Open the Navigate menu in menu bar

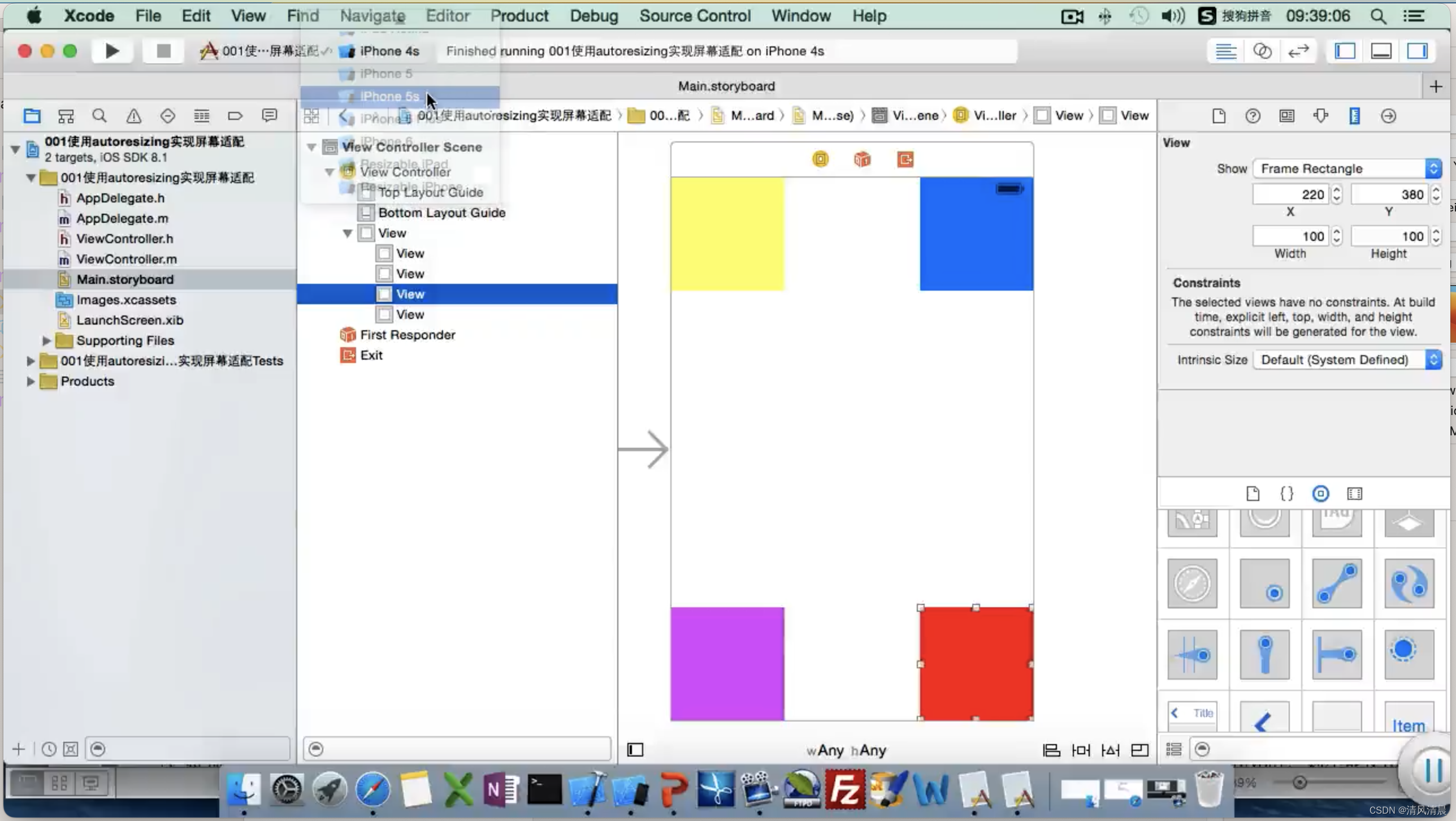[x=372, y=16]
